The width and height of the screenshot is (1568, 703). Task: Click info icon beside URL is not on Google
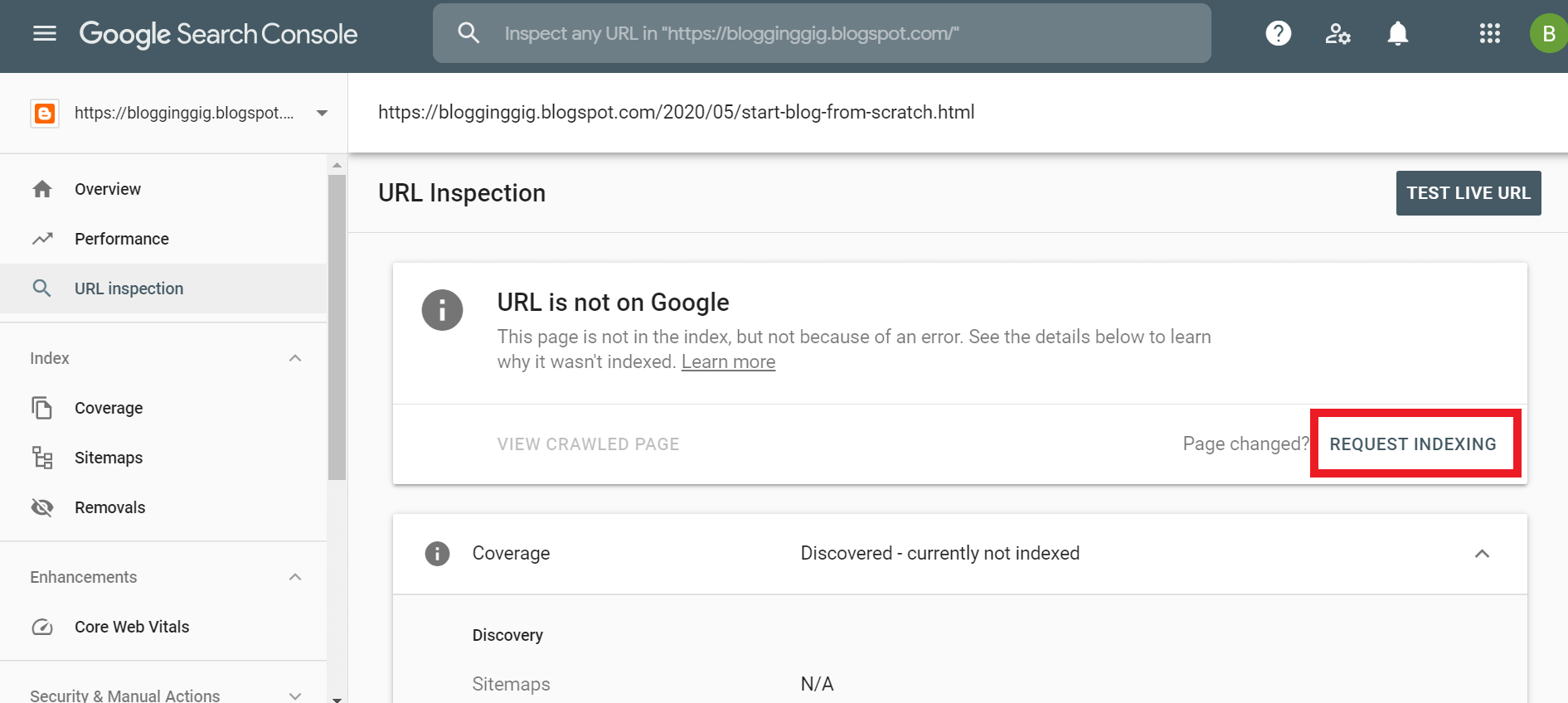tap(442, 310)
